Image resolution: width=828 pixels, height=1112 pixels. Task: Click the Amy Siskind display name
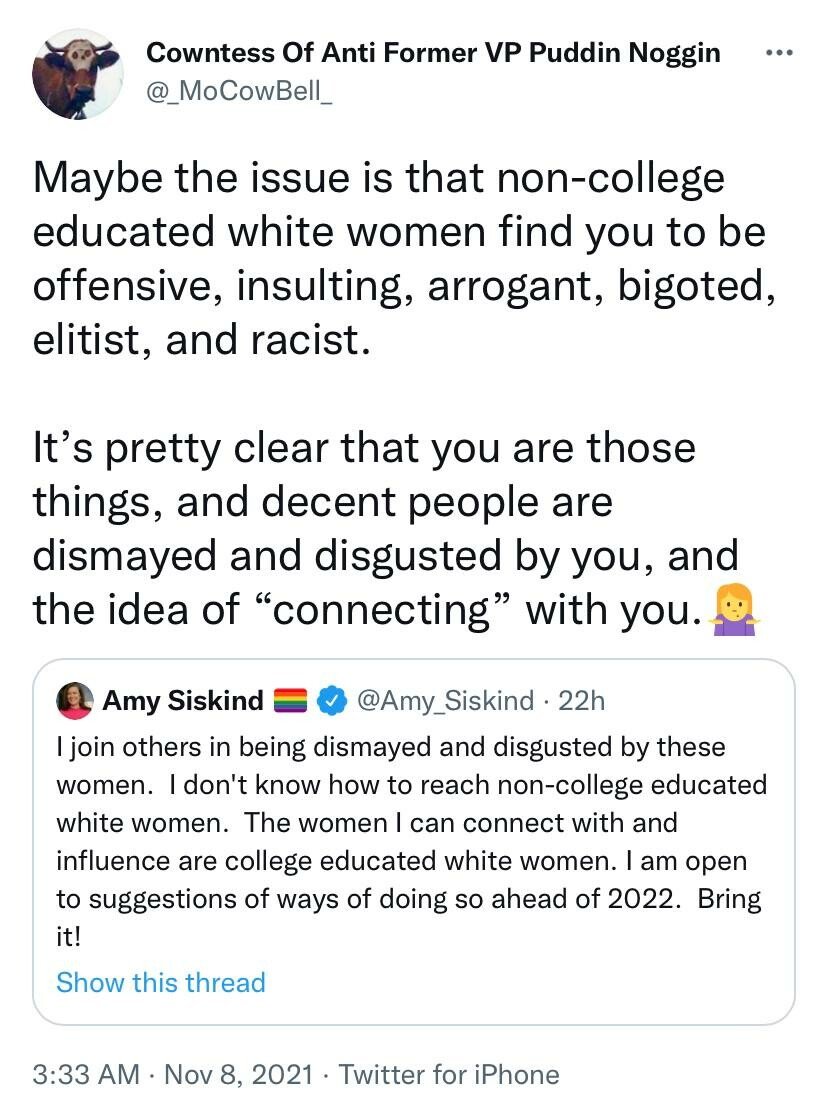click(183, 701)
